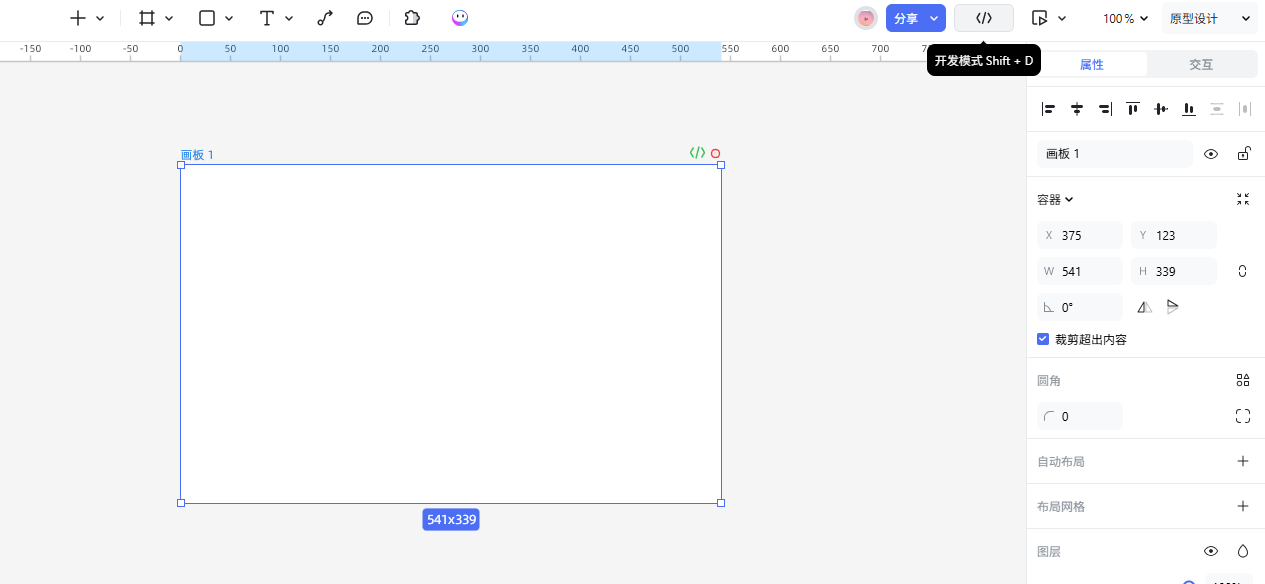Switch to the 属性 tab

[1092, 65]
